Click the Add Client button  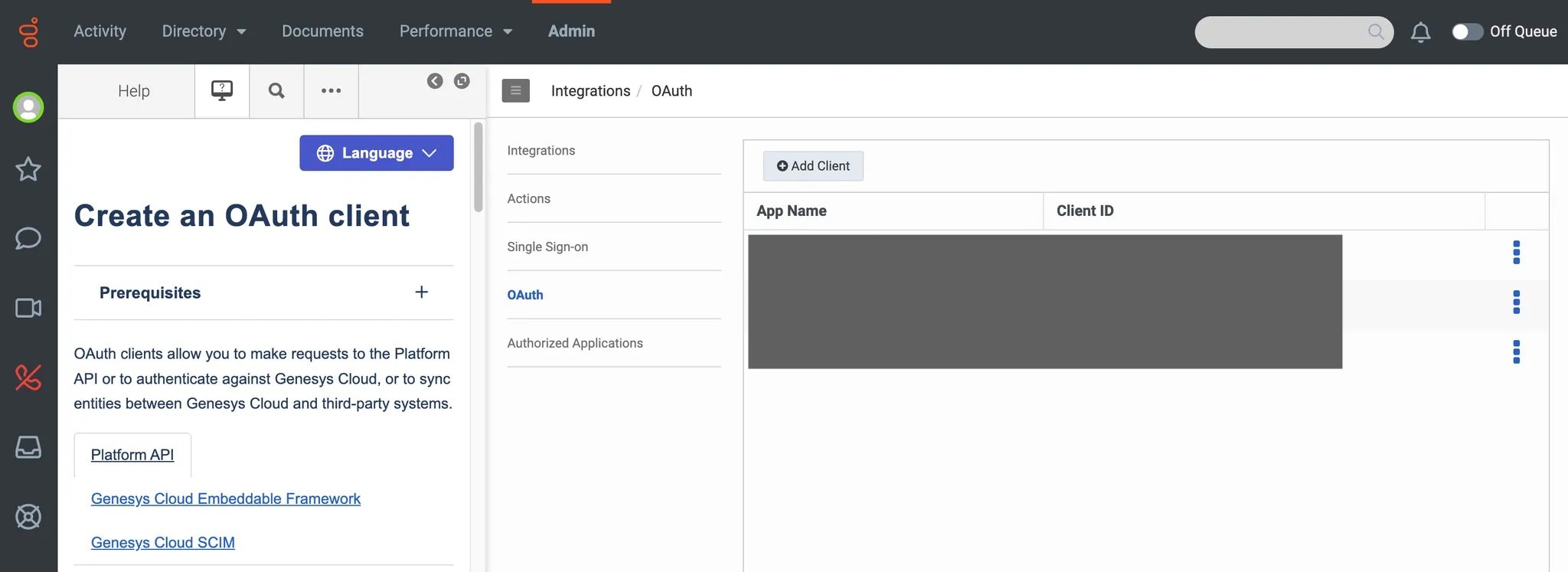click(813, 166)
